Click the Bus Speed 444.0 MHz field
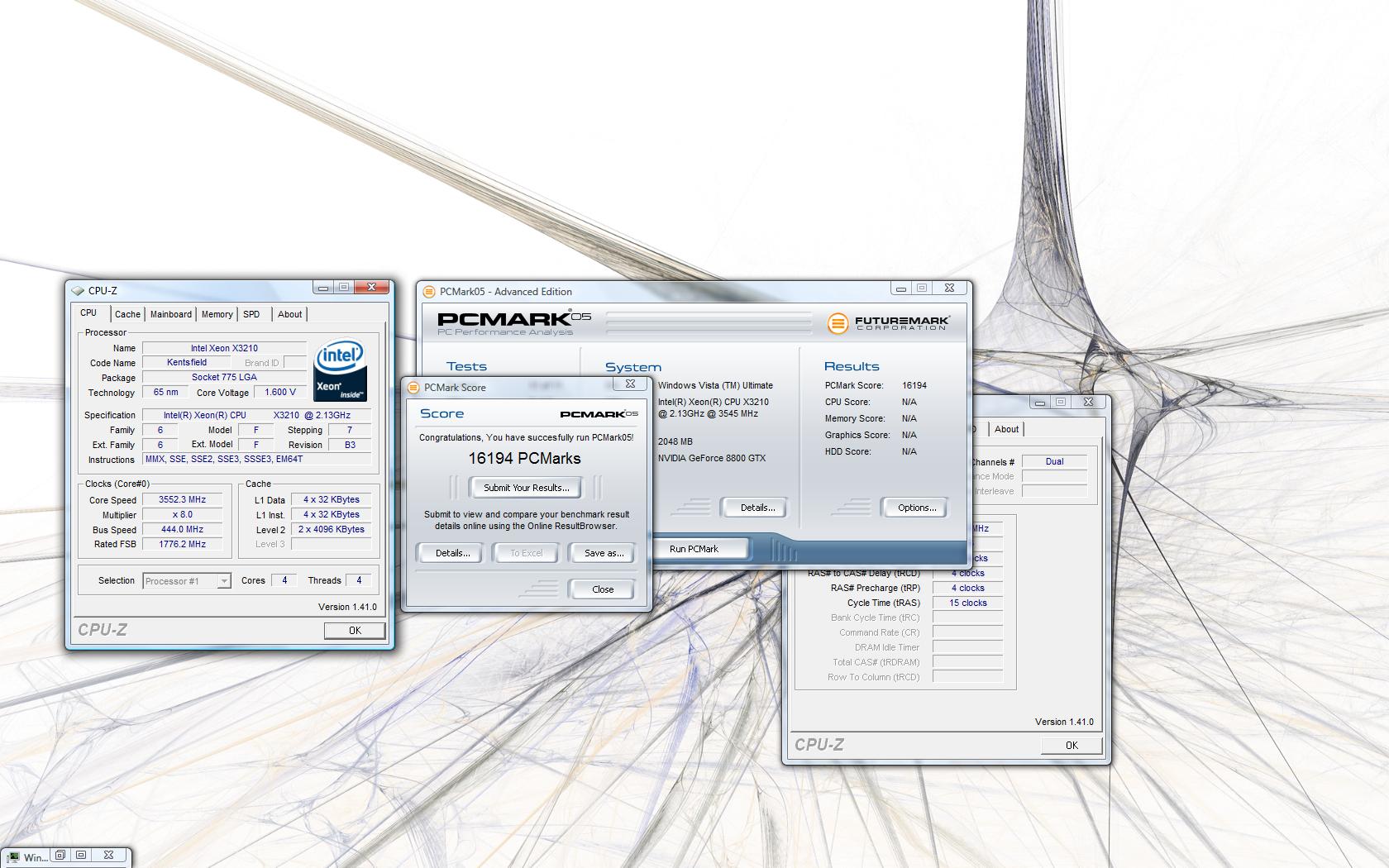The image size is (1389, 868). pyautogui.click(x=182, y=529)
